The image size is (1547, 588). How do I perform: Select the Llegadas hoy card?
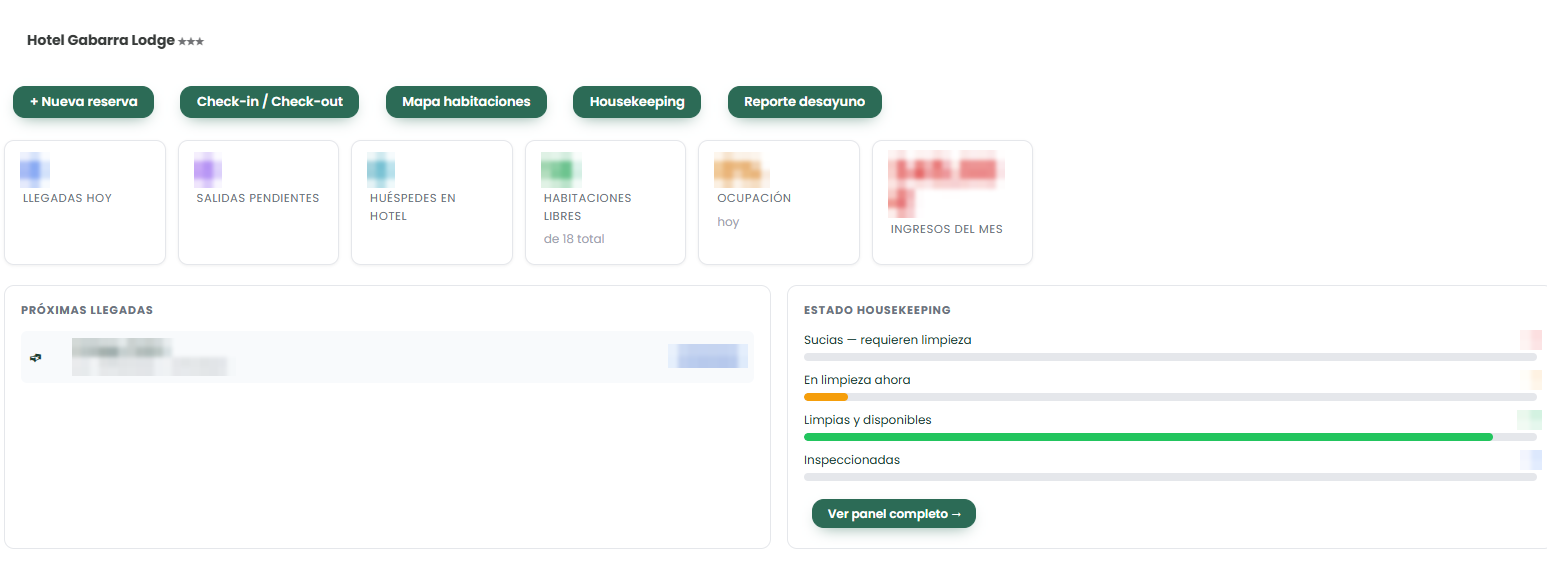pyautogui.click(x=85, y=203)
